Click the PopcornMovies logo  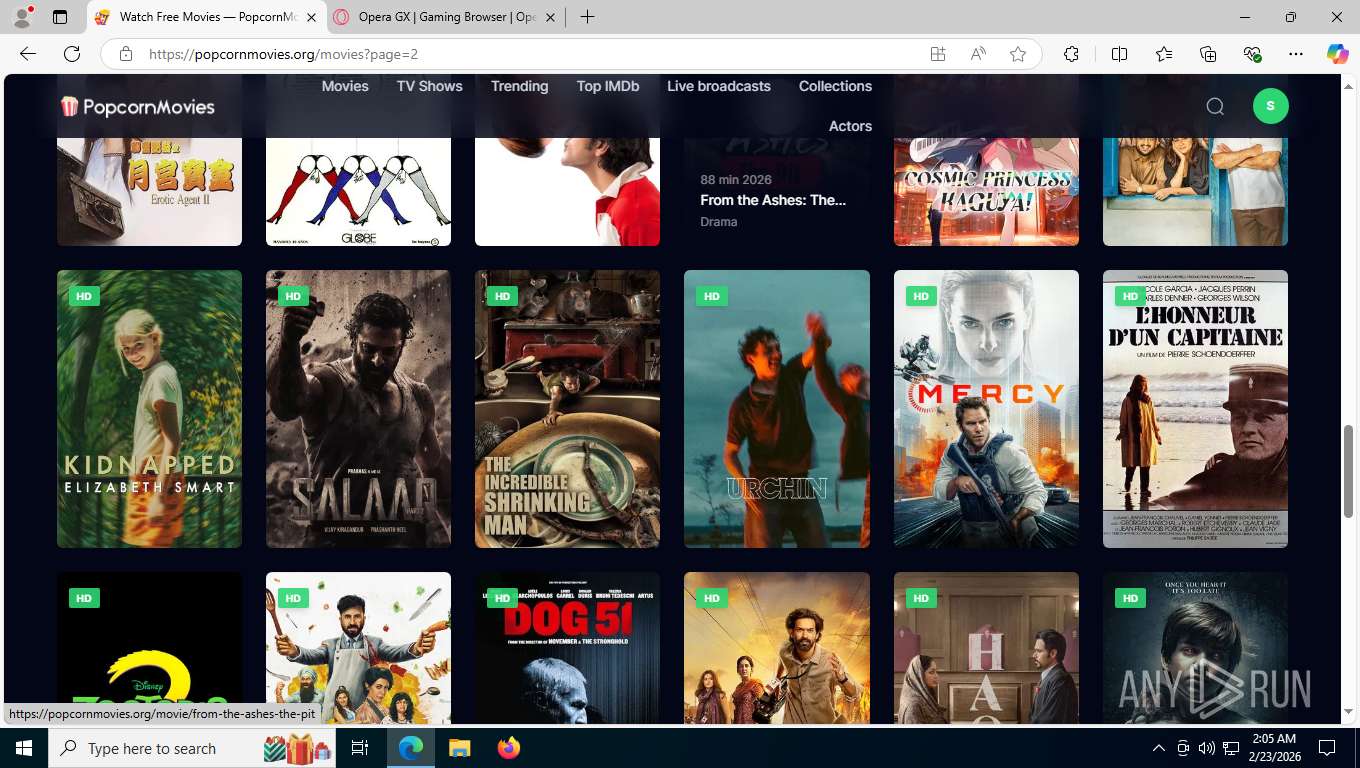click(x=138, y=106)
